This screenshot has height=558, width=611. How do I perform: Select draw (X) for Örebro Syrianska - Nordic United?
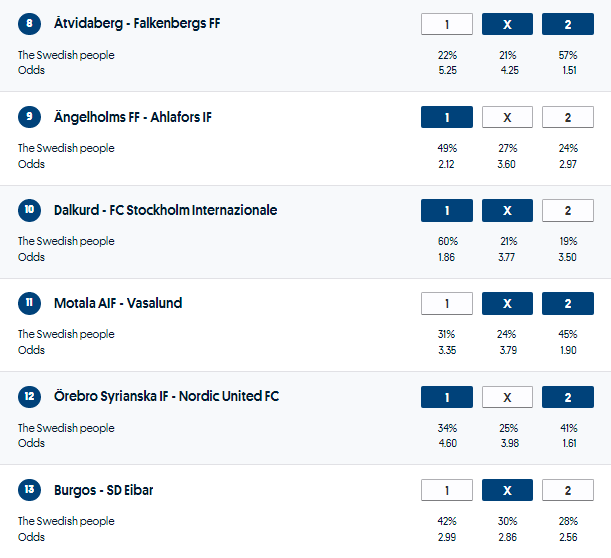click(507, 396)
